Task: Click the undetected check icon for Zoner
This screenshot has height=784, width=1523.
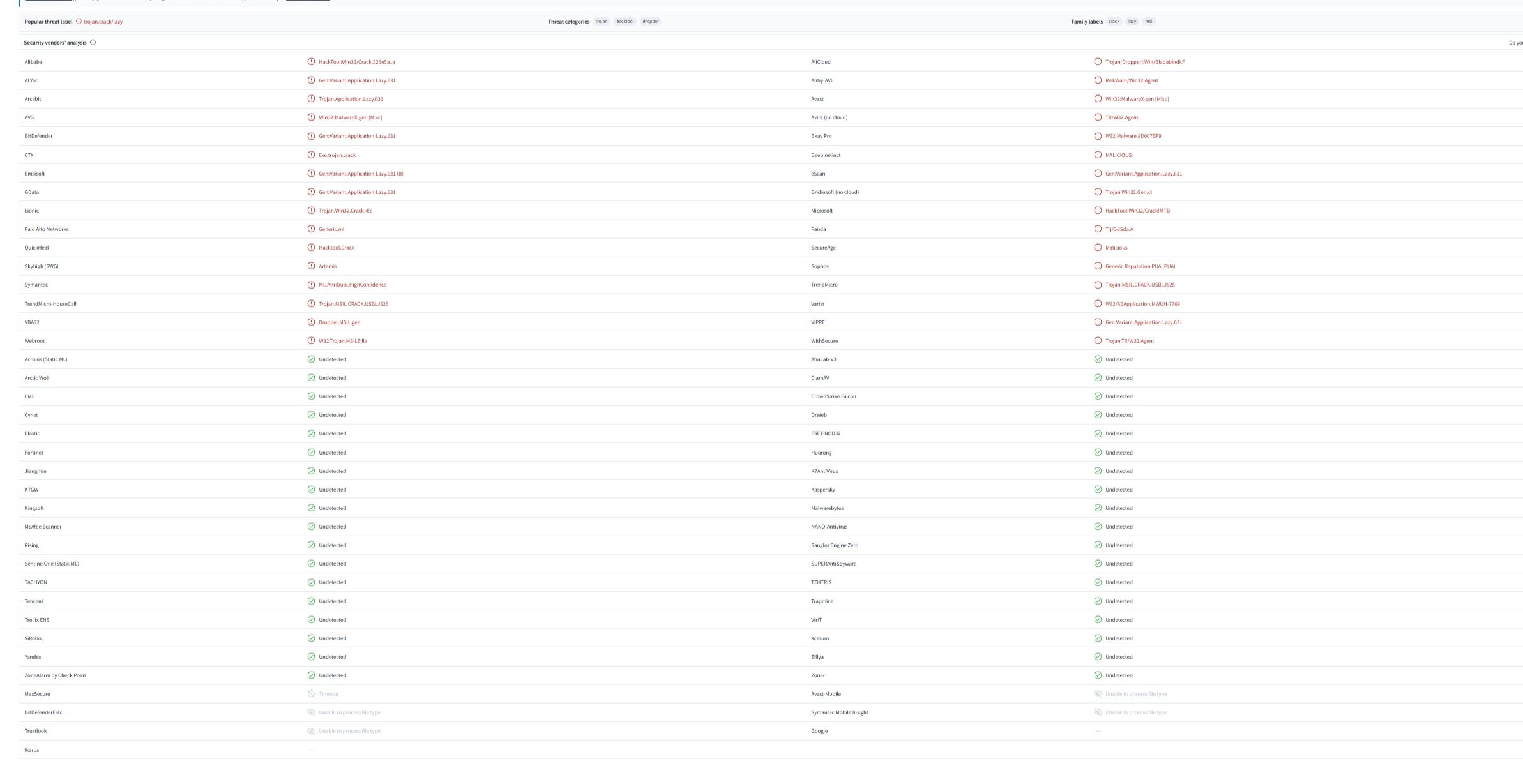Action: [x=1098, y=675]
